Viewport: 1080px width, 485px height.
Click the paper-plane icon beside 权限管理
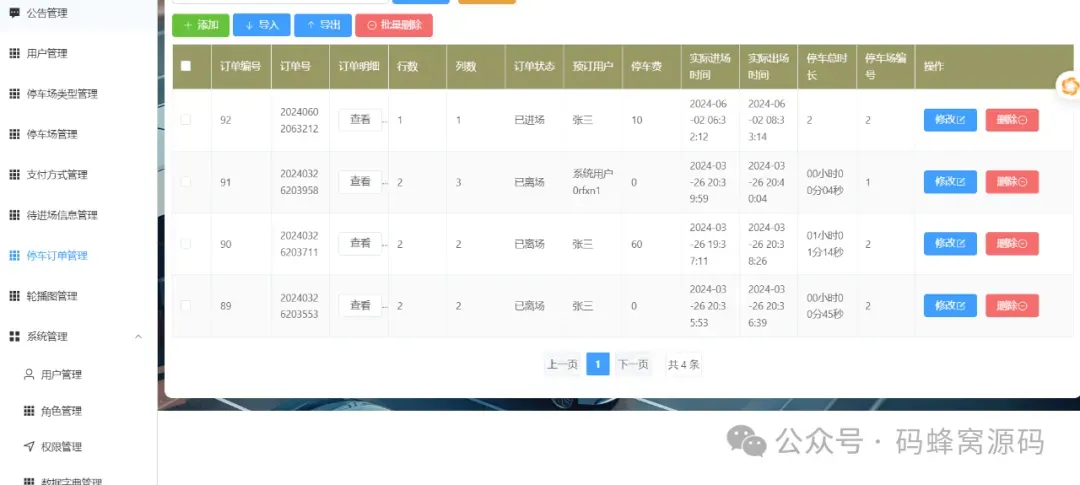tap(29, 447)
